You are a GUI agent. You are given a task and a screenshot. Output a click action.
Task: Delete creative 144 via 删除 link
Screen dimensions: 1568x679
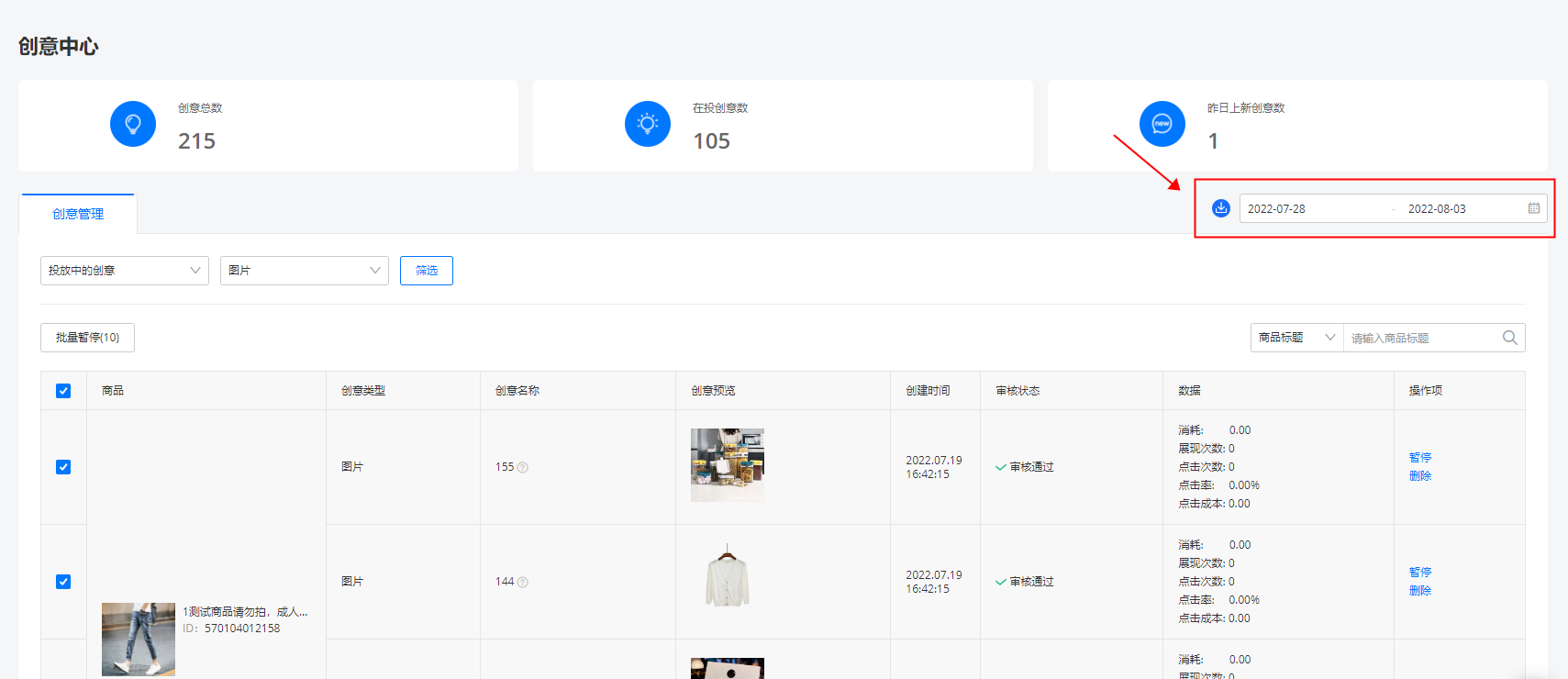[1419, 591]
